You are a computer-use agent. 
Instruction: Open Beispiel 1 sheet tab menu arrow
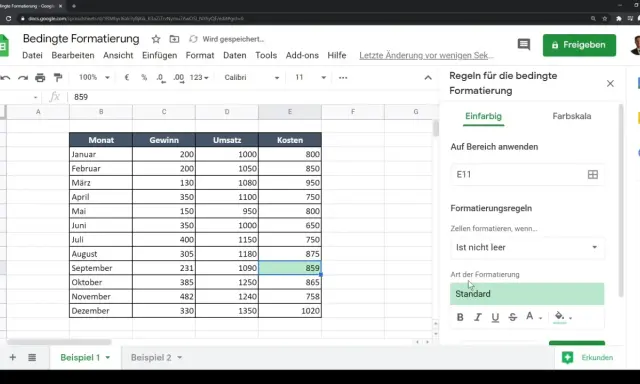coord(108,357)
